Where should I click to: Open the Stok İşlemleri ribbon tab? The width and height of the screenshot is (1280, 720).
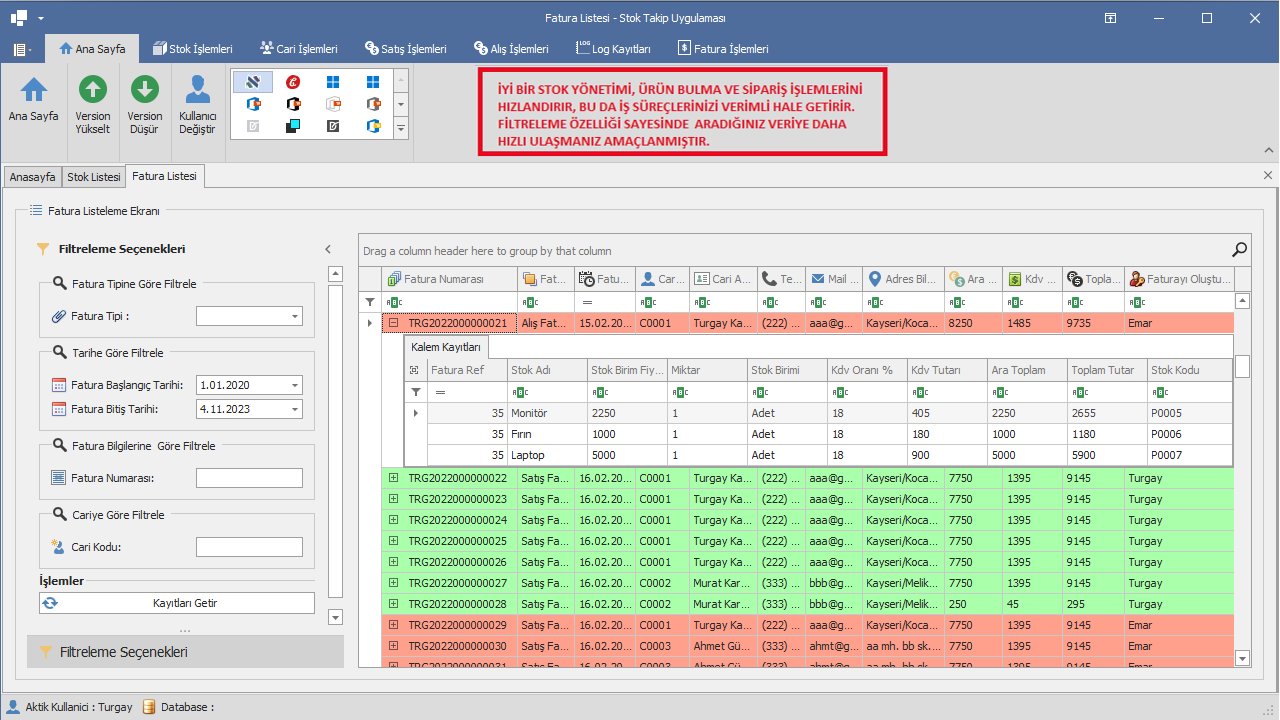[x=193, y=48]
